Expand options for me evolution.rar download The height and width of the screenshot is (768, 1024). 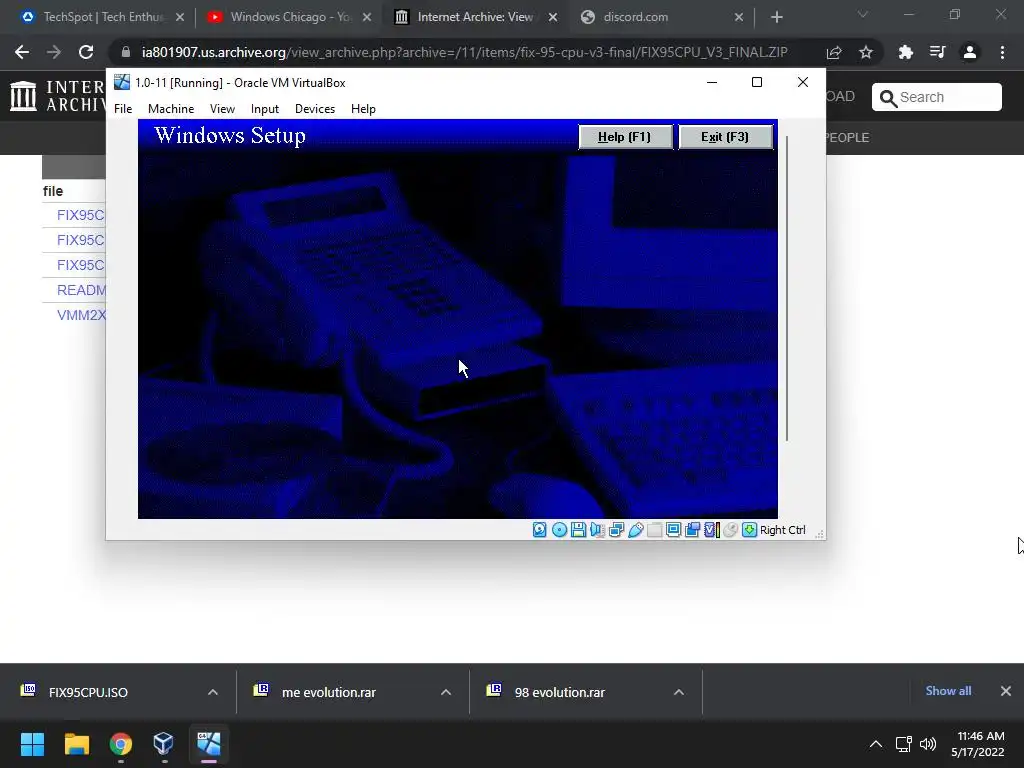click(x=446, y=692)
